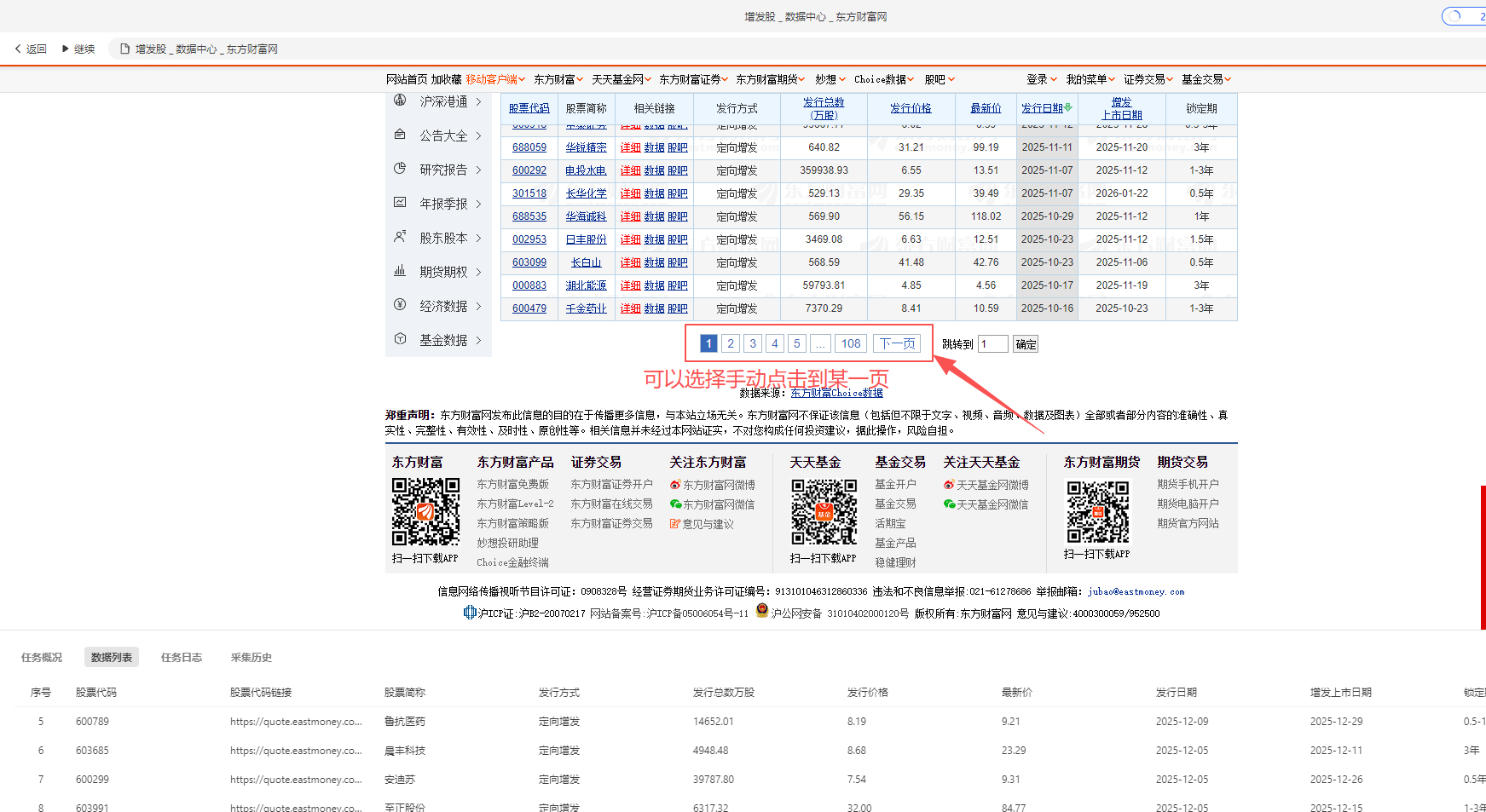This screenshot has height=812, width=1486.
Task: Open the 天天基金网 dropdown
Action: [622, 79]
